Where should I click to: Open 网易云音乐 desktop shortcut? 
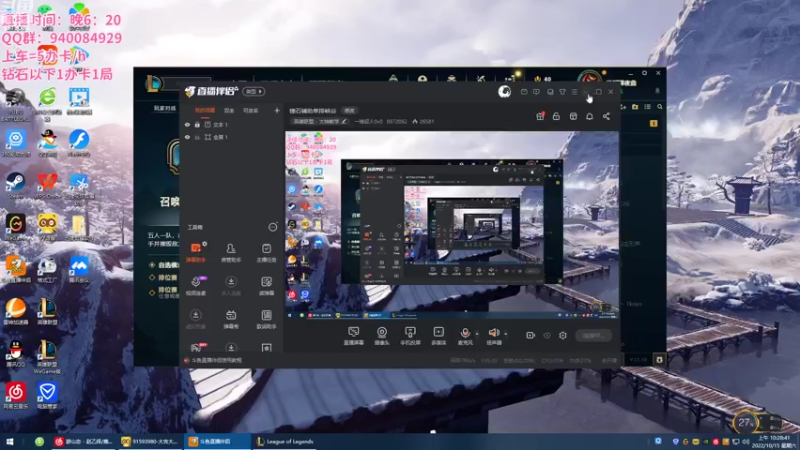15,396
